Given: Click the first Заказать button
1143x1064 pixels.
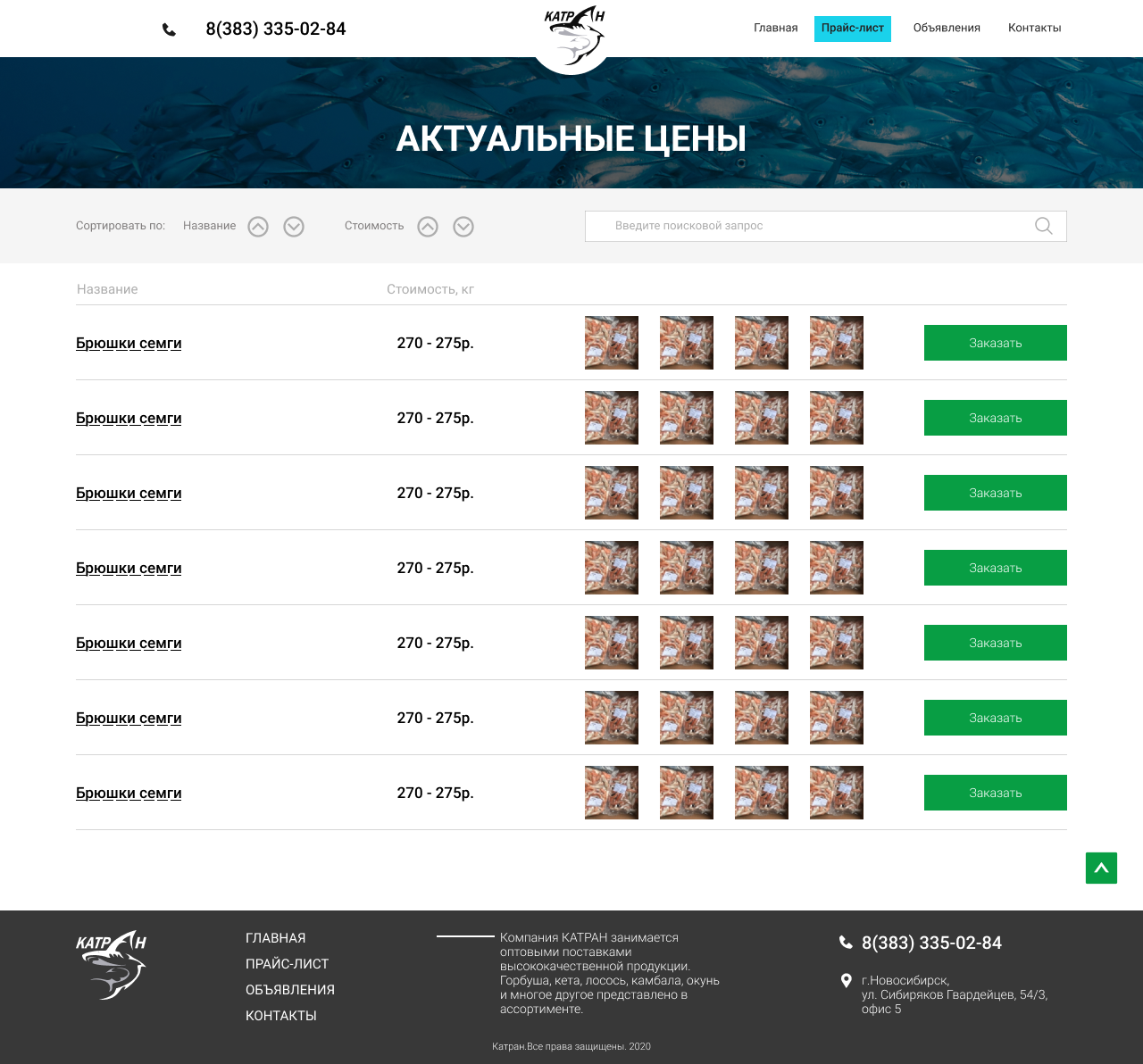Looking at the screenshot, I should 995,343.
